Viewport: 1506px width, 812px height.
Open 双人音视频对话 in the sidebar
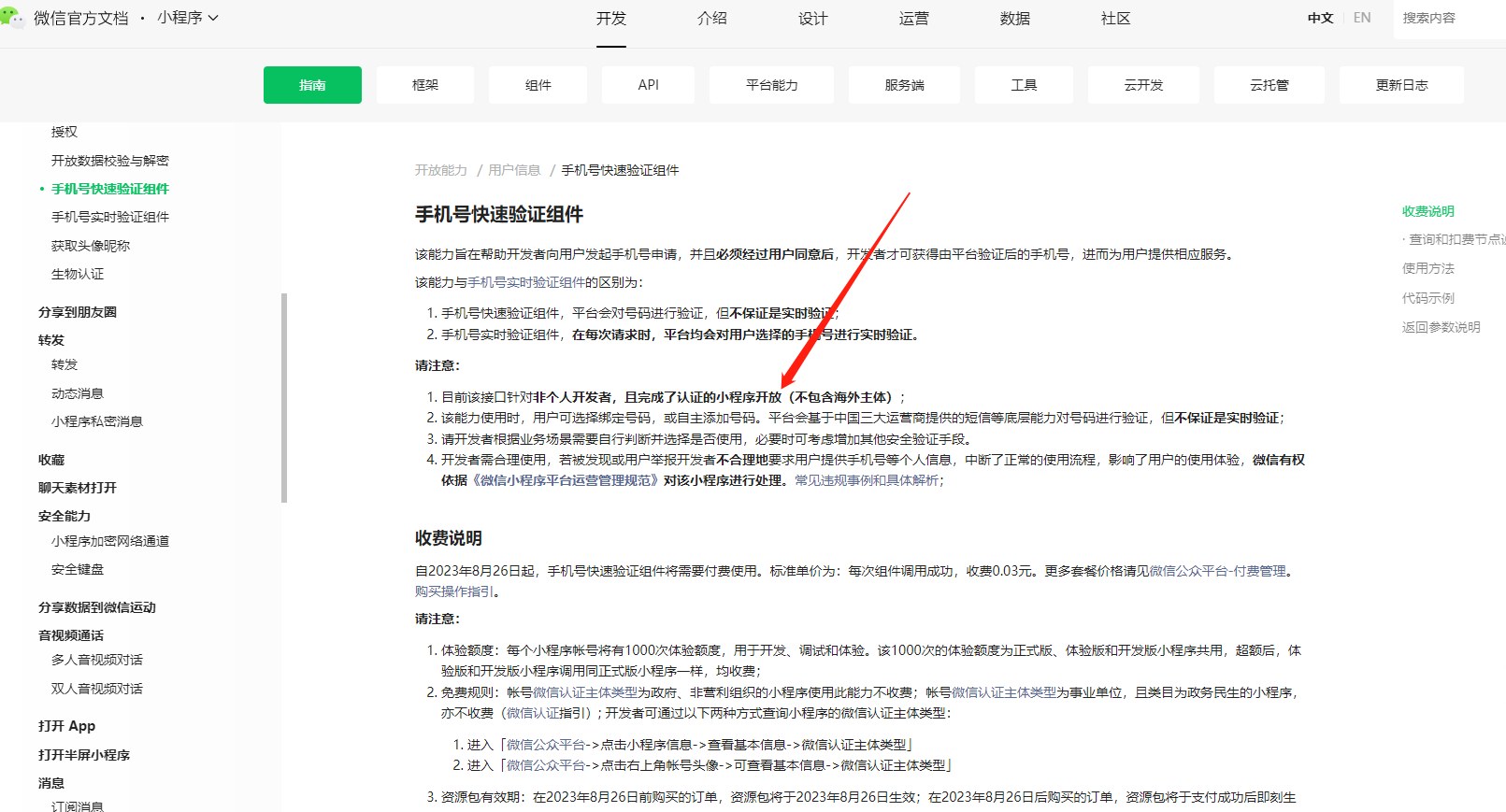[97, 689]
